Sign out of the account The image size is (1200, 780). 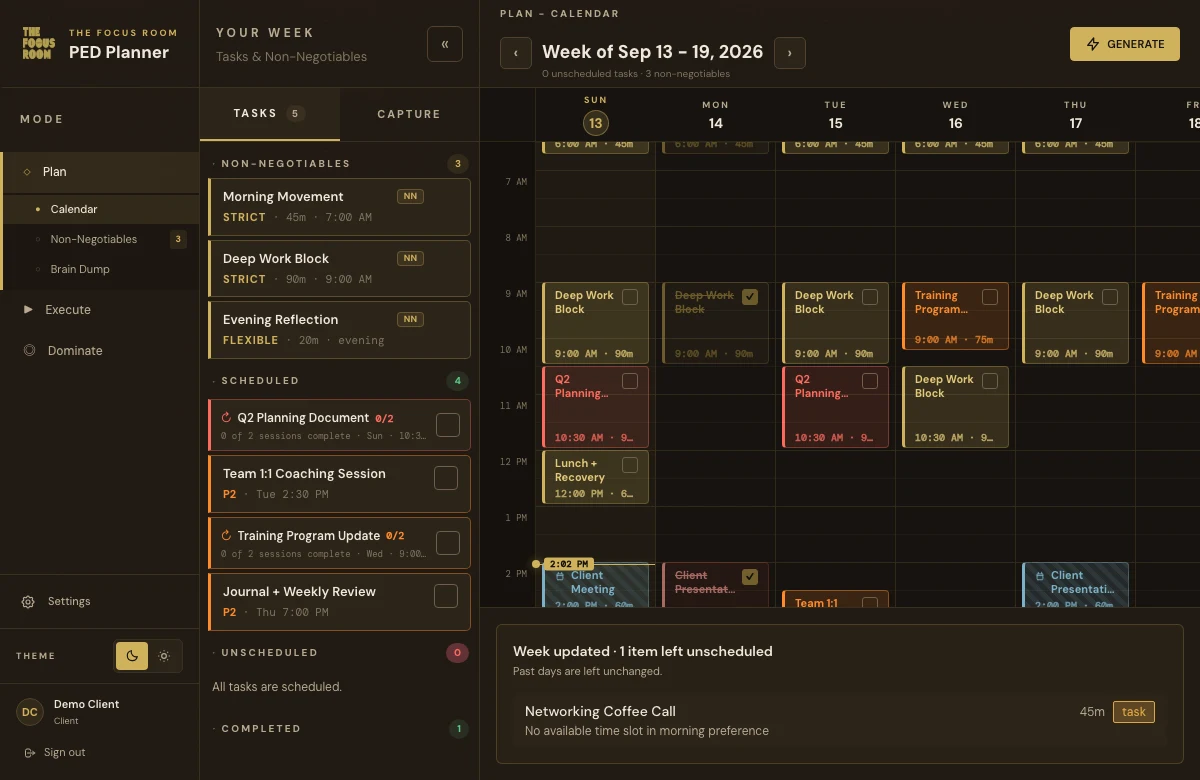click(56, 752)
